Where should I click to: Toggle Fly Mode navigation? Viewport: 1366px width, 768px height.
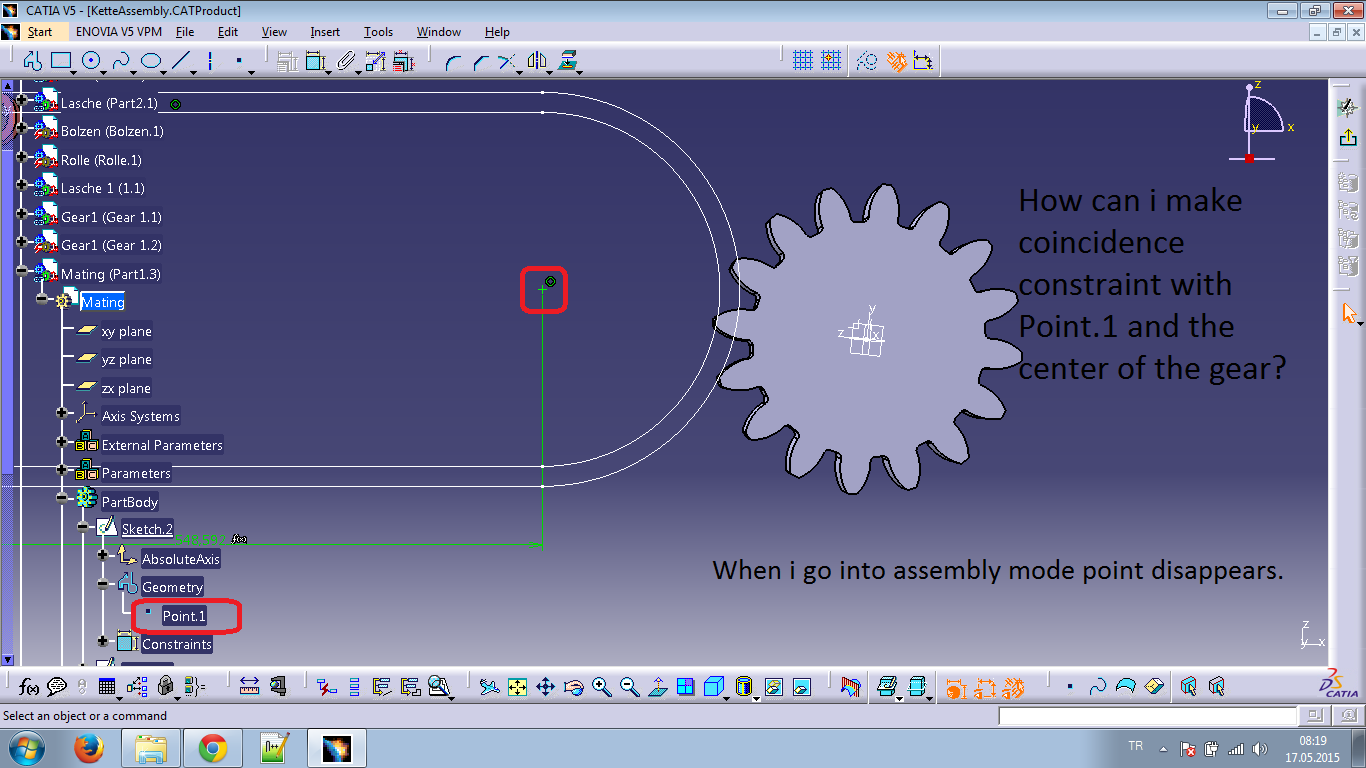[x=491, y=687]
